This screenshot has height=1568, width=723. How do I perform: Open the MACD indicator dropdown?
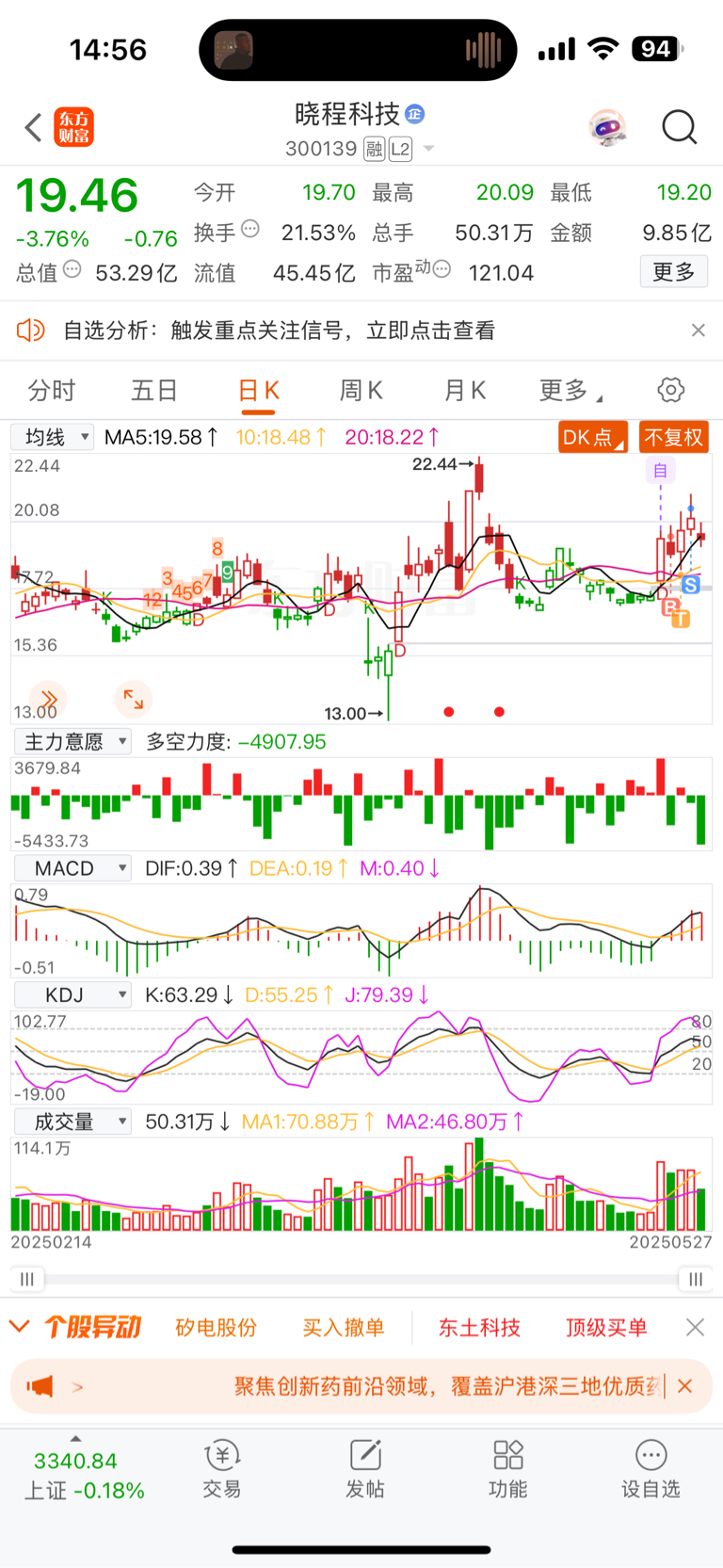coord(72,868)
